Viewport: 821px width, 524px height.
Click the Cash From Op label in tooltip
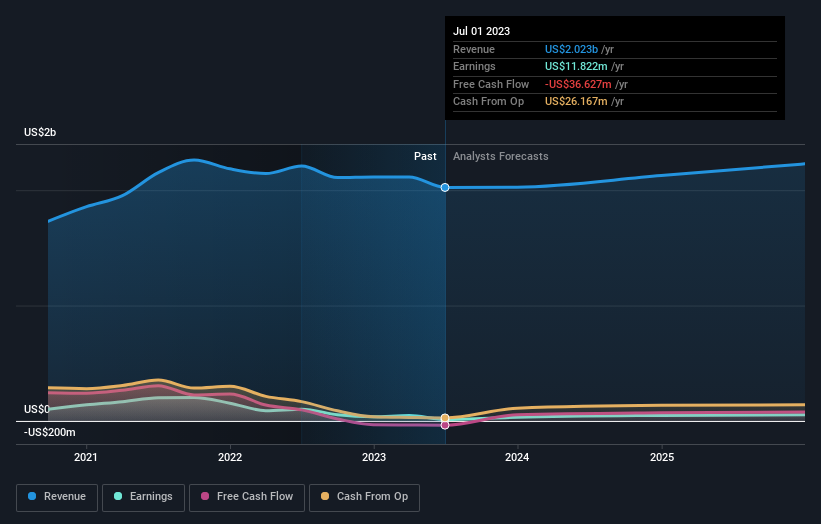tap(489, 102)
